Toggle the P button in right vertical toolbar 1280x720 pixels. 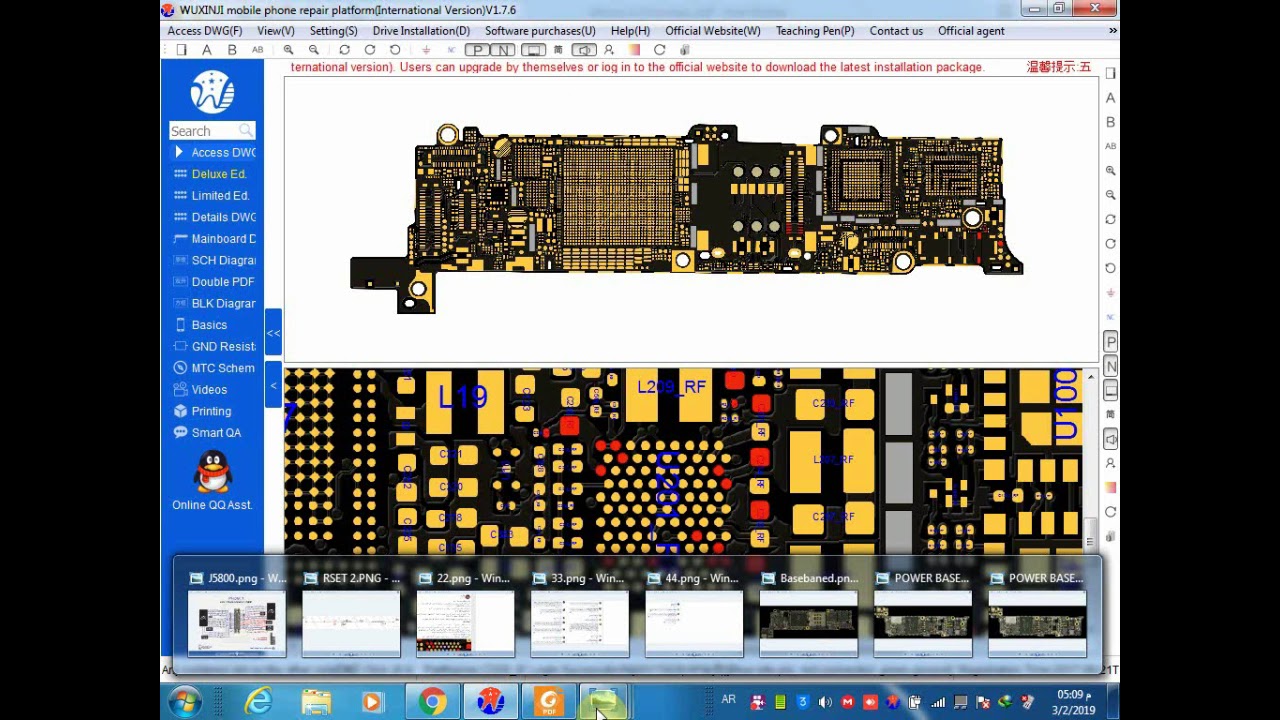point(1110,342)
